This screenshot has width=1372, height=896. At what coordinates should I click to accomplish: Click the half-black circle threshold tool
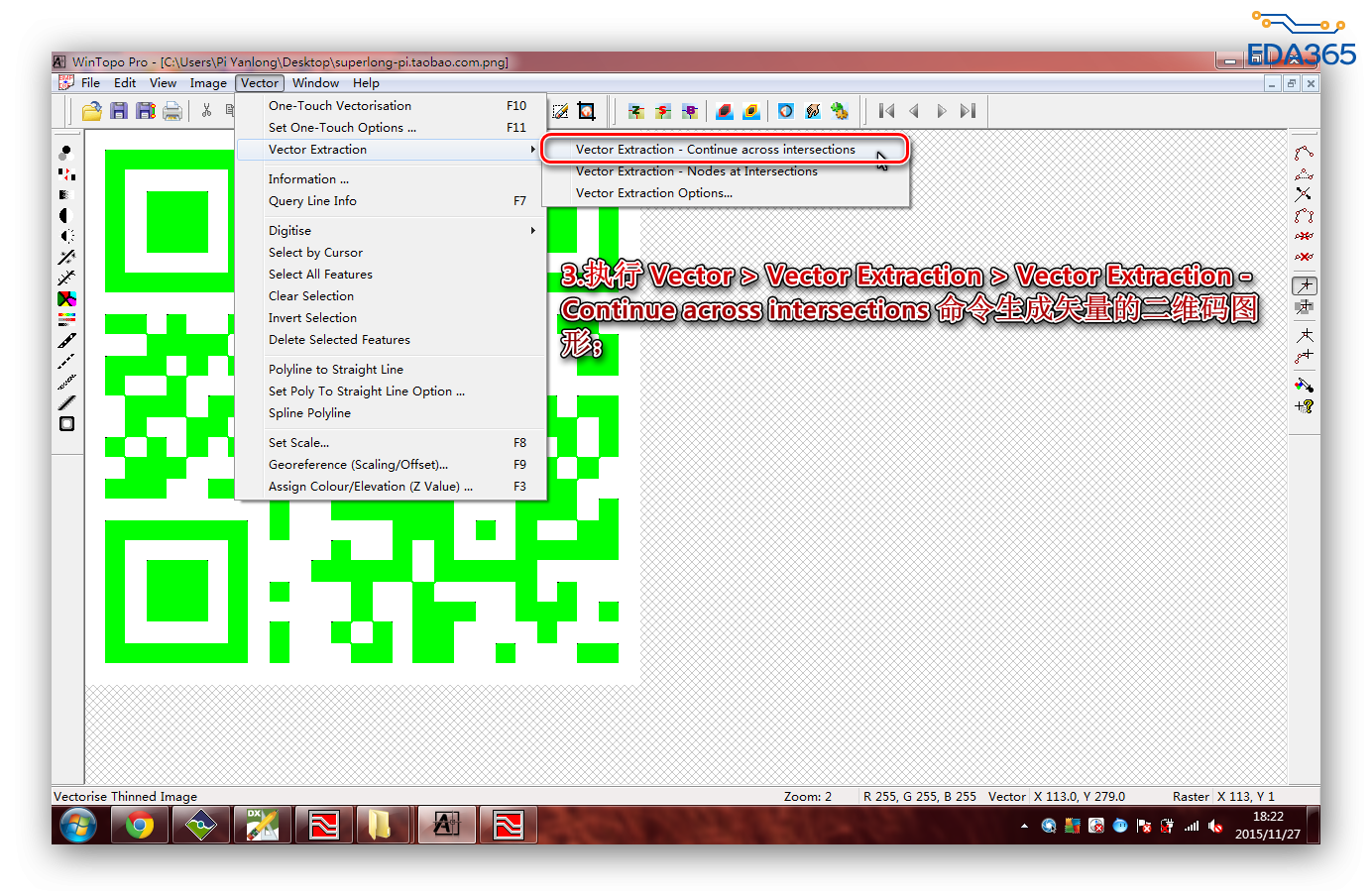(x=66, y=215)
